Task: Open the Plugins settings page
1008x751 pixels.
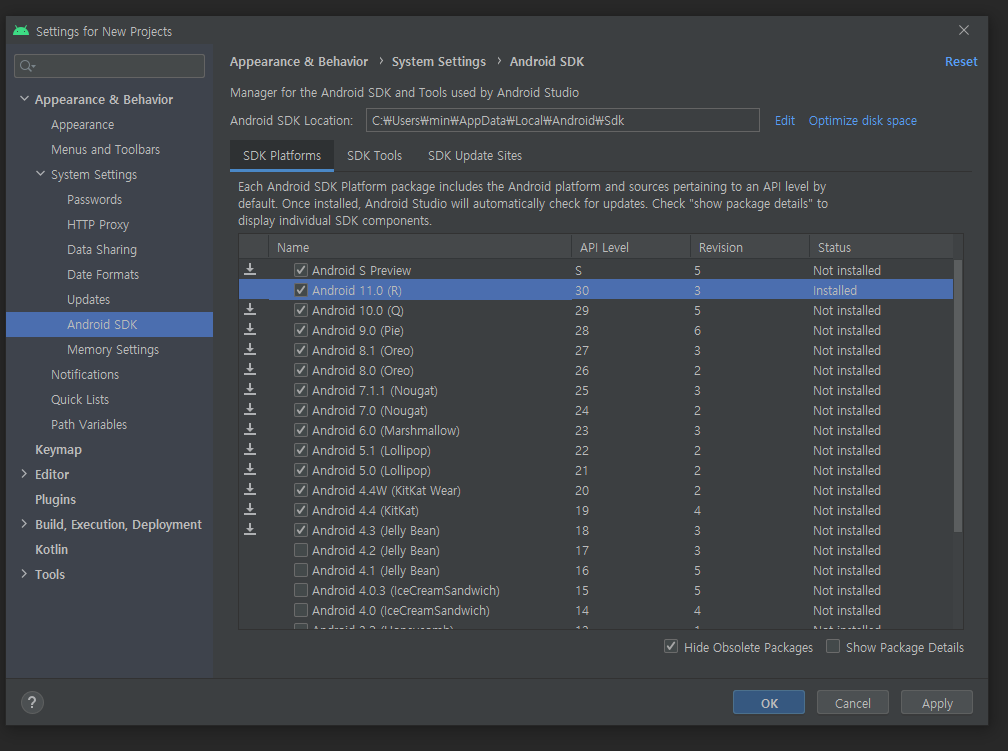Action: click(55, 500)
